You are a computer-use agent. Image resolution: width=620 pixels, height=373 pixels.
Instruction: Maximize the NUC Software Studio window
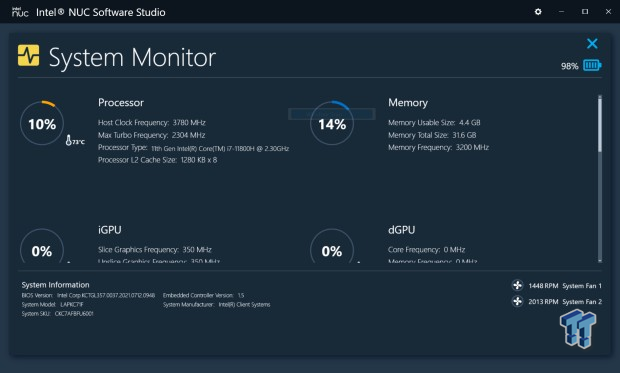(x=585, y=12)
